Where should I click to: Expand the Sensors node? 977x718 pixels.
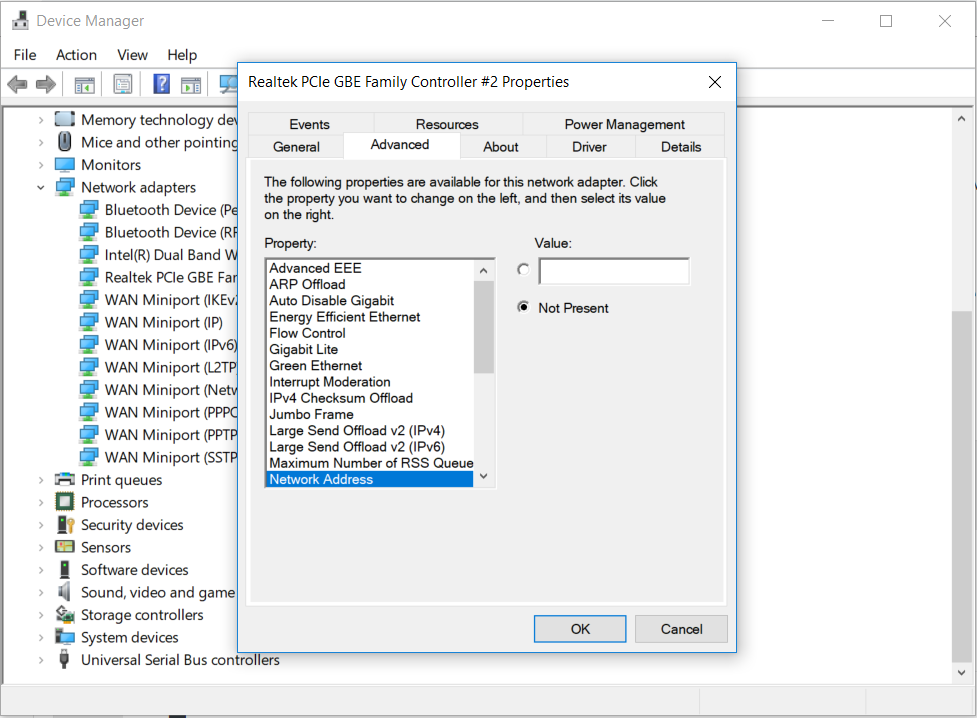(x=41, y=547)
